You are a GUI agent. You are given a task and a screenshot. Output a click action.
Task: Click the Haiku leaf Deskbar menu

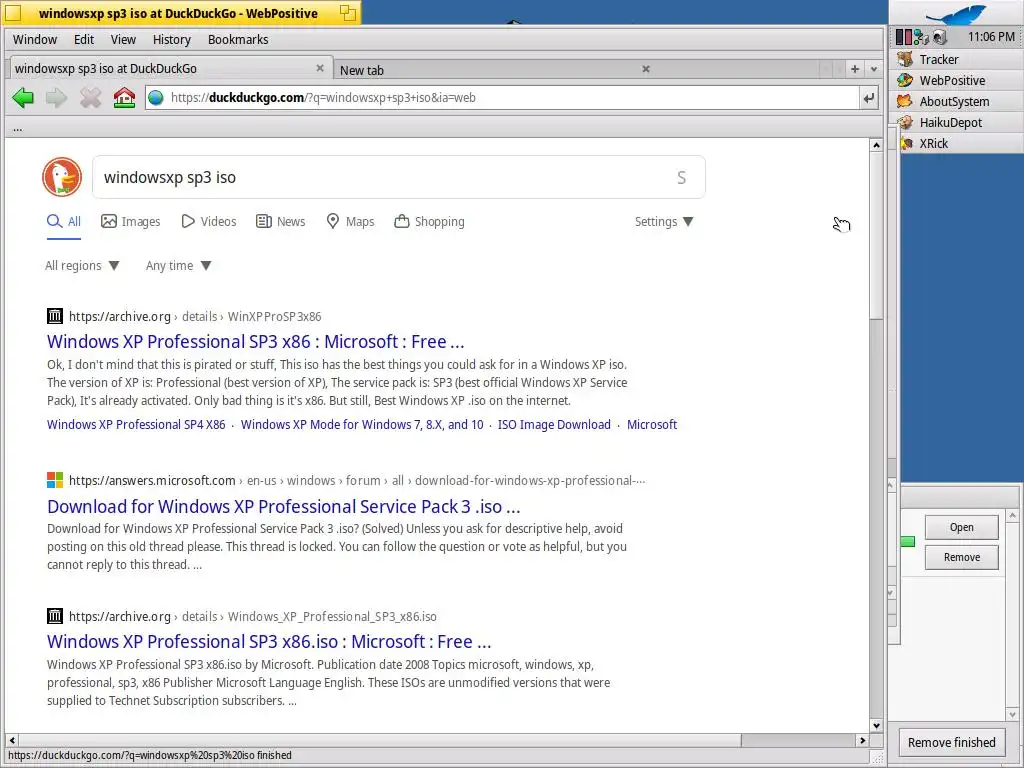coord(956,14)
